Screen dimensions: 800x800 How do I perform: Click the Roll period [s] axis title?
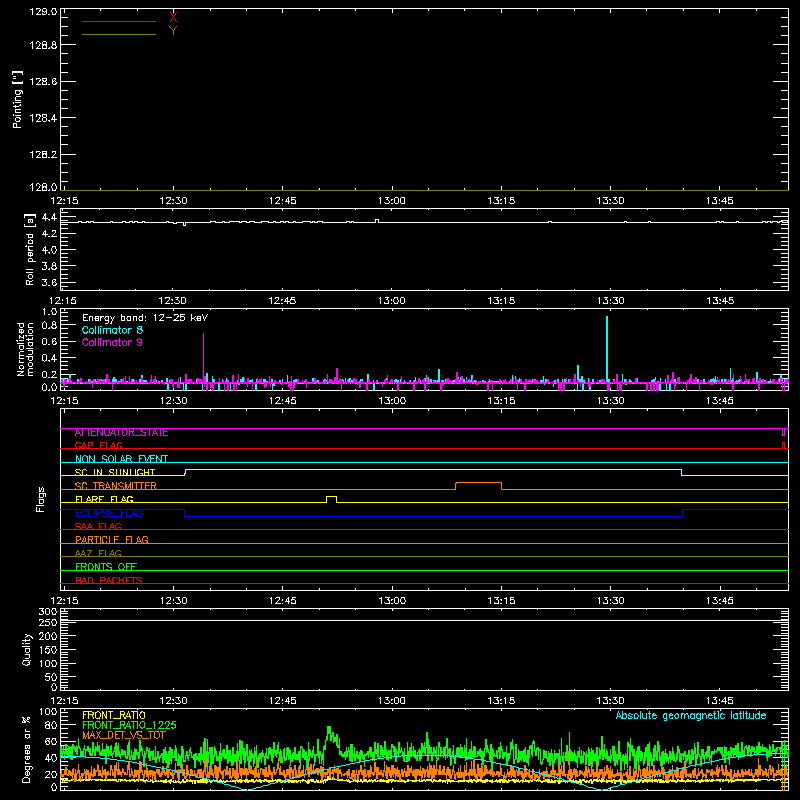29,249
